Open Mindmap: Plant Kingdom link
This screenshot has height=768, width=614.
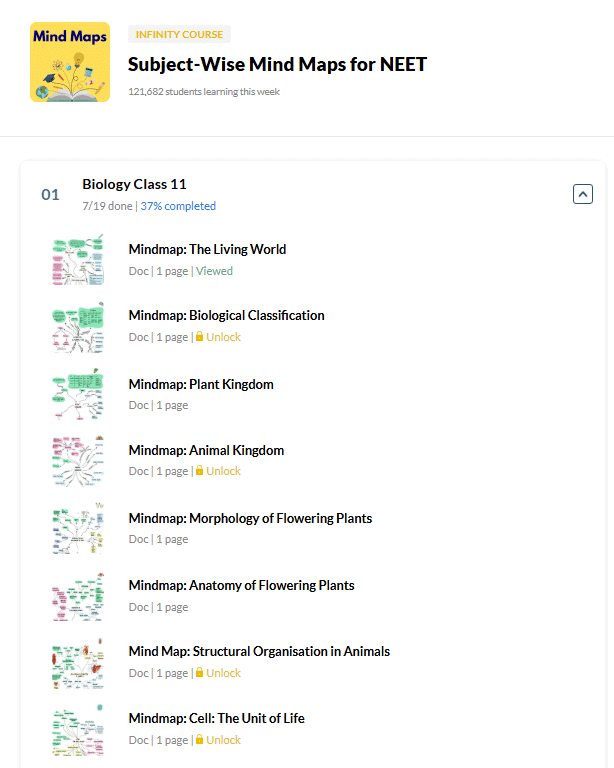click(x=201, y=384)
